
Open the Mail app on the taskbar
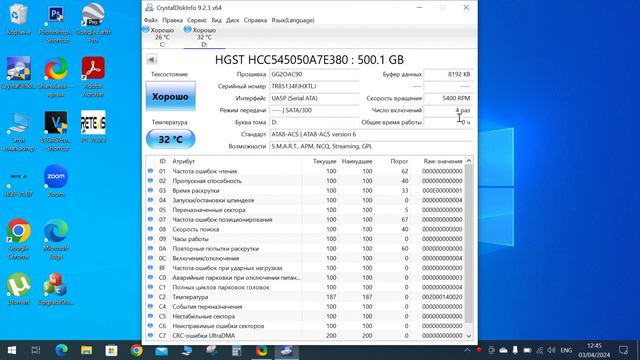point(162,350)
